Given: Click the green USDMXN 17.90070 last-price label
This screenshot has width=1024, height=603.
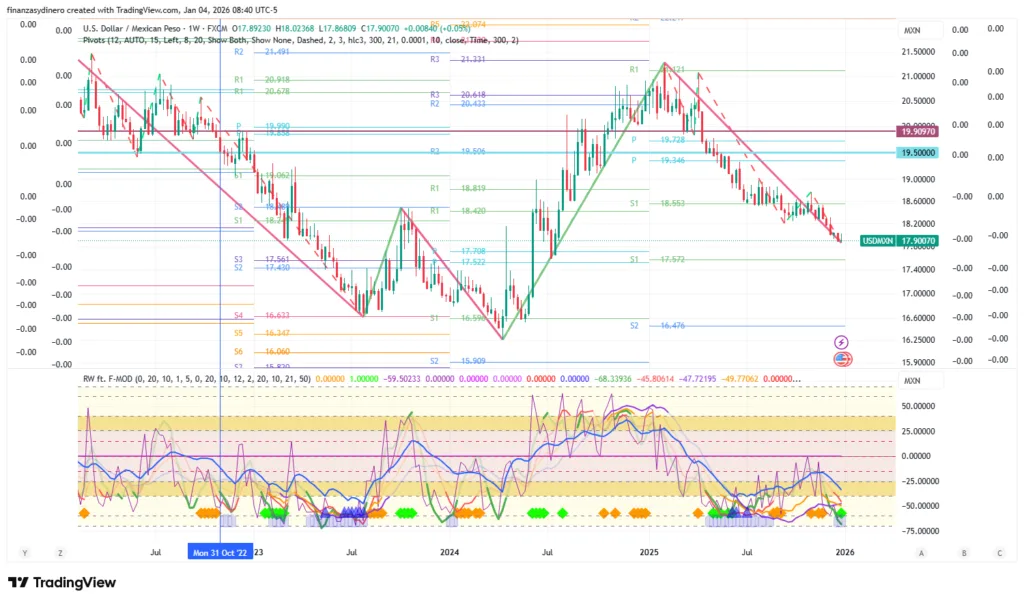Looking at the screenshot, I should tap(899, 241).
